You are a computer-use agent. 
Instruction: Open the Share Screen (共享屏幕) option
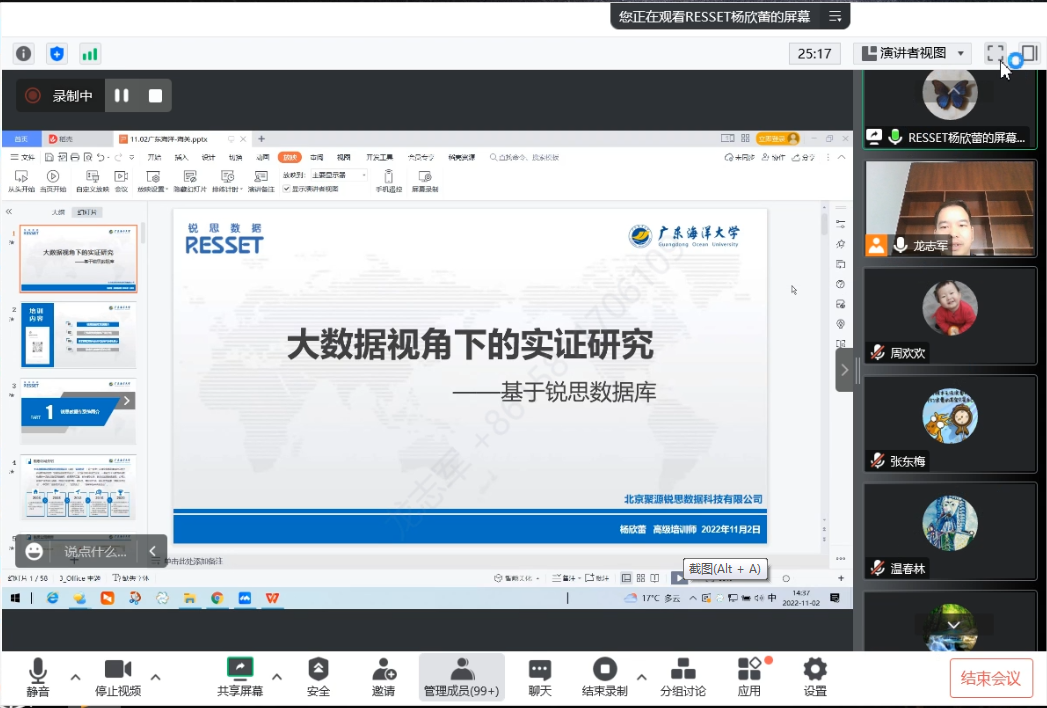click(240, 677)
